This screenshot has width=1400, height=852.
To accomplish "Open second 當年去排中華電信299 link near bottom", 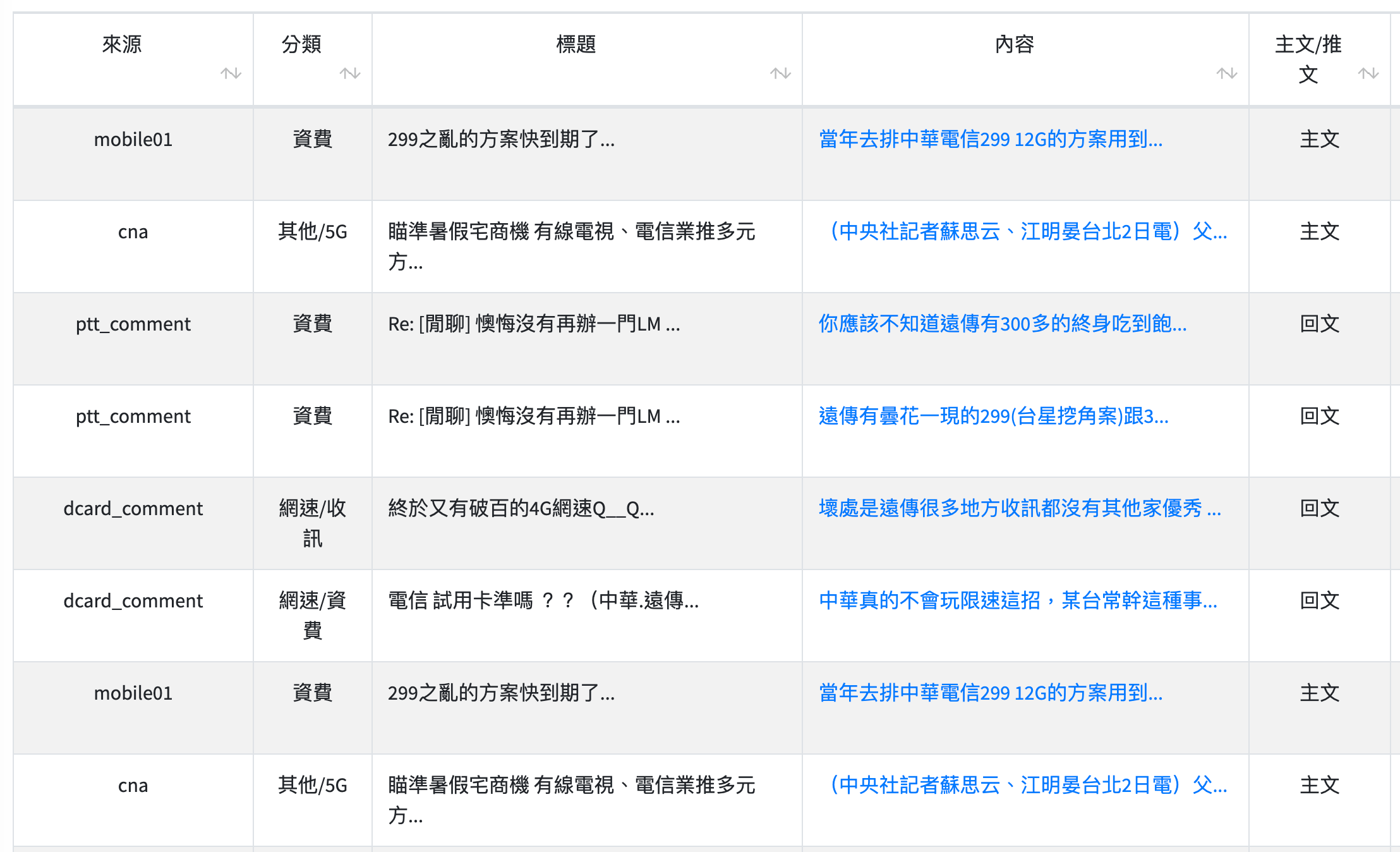I will pyautogui.click(x=990, y=693).
